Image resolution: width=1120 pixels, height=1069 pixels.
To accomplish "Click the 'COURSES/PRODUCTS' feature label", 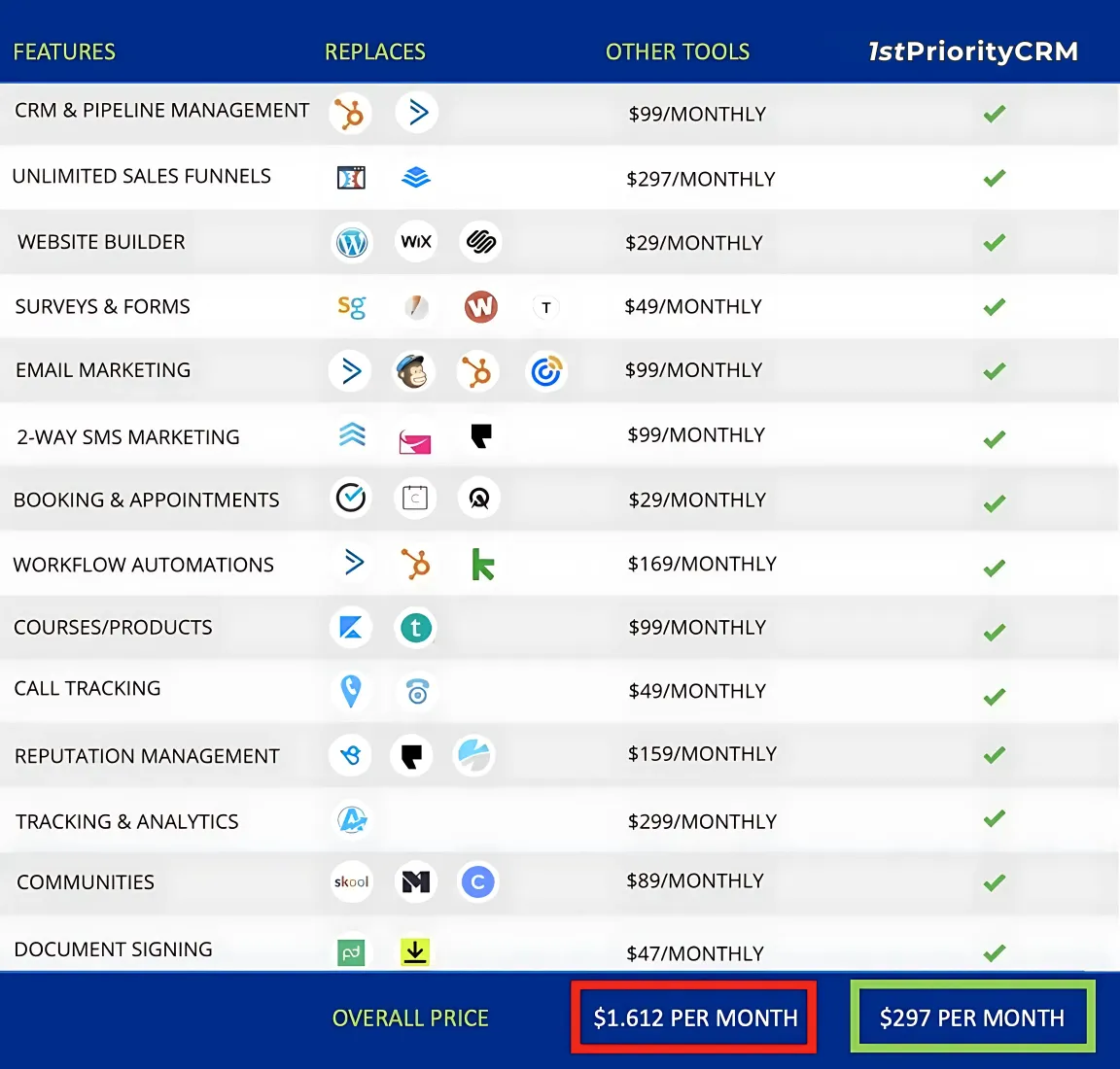I will pyautogui.click(x=113, y=627).
